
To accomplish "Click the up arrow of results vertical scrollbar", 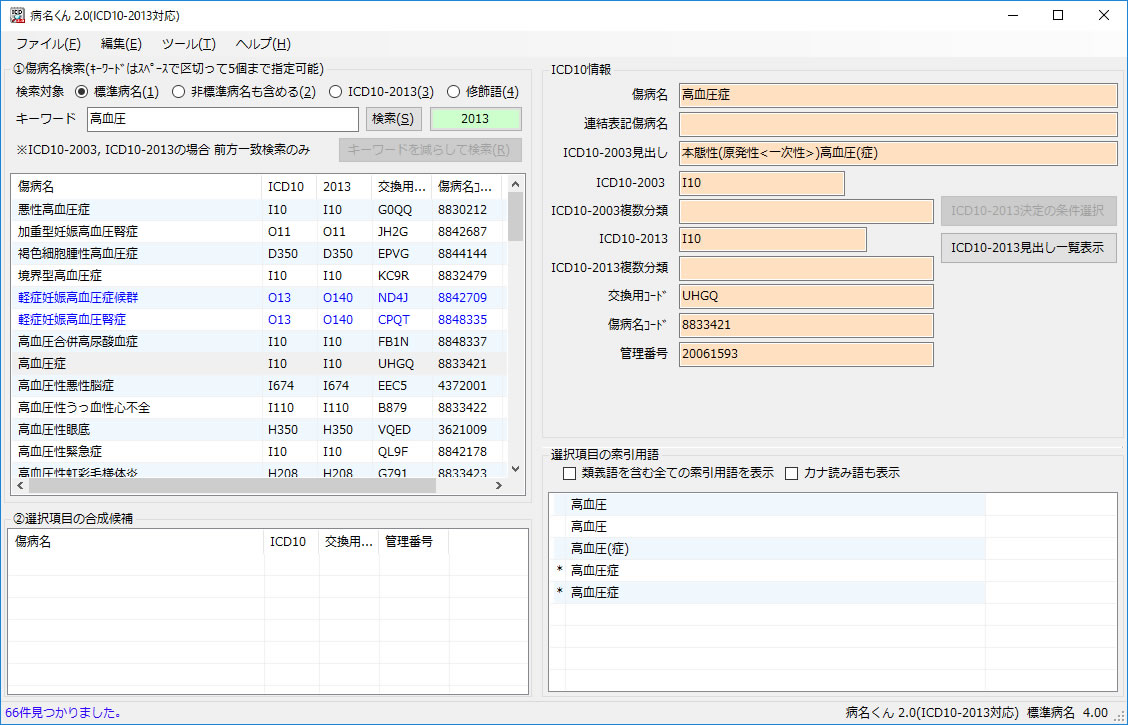I will click(516, 185).
